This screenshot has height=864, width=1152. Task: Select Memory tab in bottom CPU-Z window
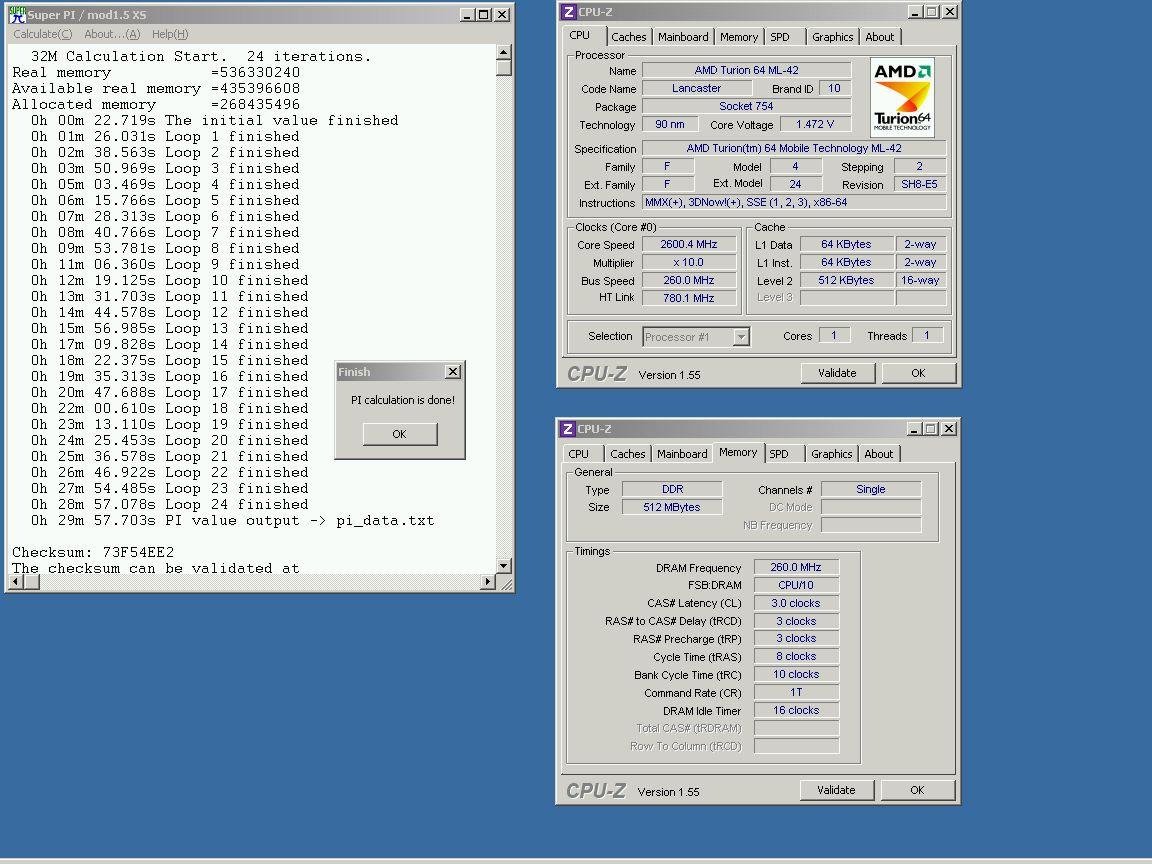[738, 453]
